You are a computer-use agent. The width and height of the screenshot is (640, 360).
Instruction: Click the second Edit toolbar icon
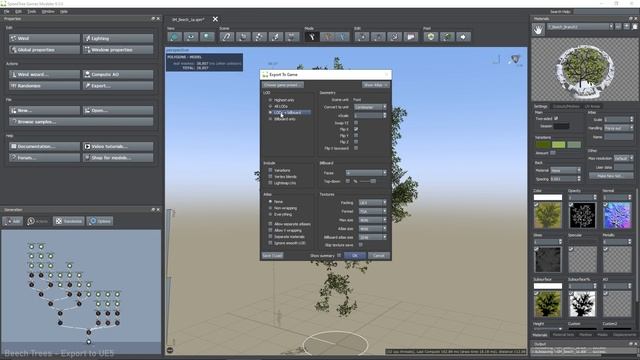pyautogui.click(x=378, y=37)
